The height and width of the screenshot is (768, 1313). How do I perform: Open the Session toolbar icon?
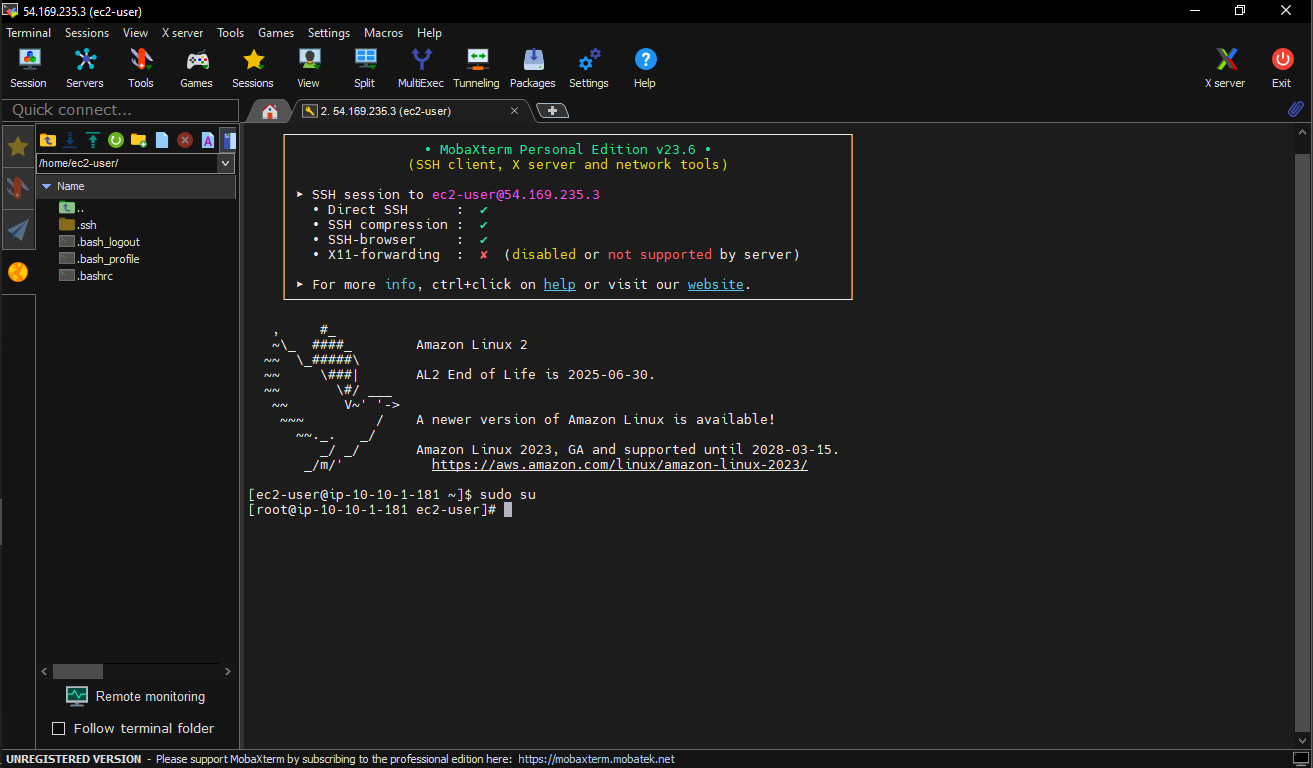tap(28, 68)
